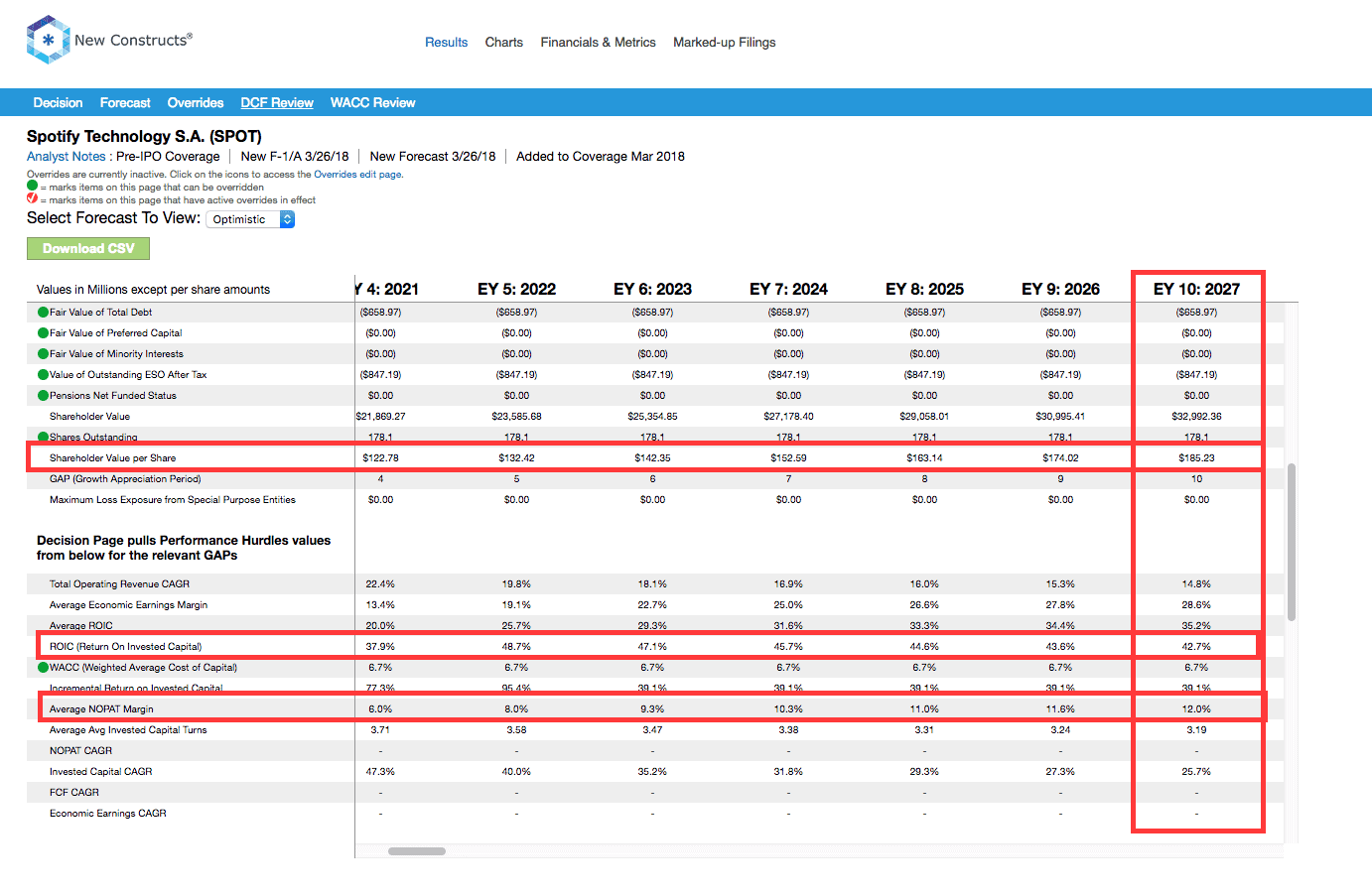
Task: Click the 48.7% ROIC cell for 2022
Action: pyautogui.click(x=516, y=646)
